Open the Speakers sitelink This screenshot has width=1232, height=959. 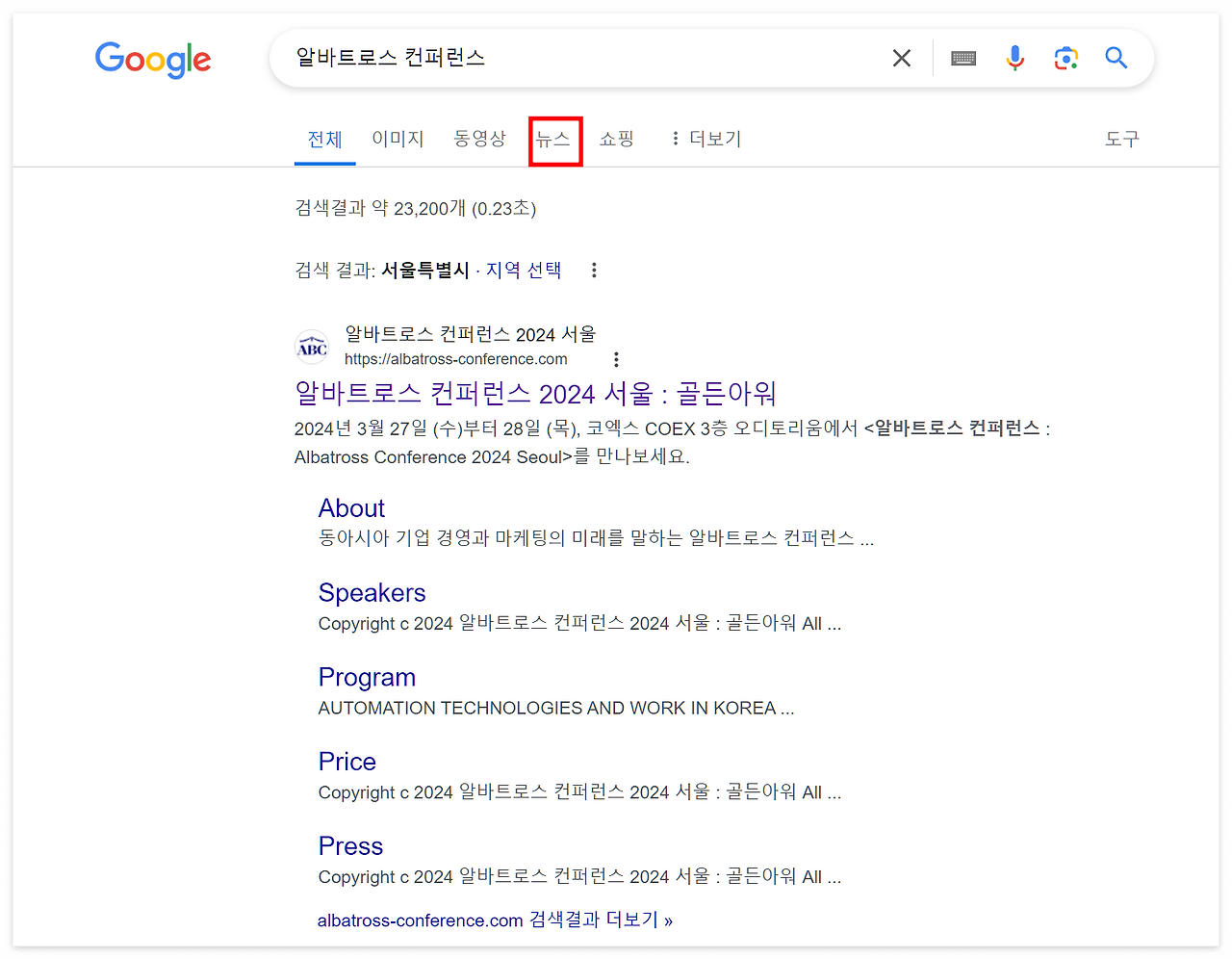click(x=372, y=593)
